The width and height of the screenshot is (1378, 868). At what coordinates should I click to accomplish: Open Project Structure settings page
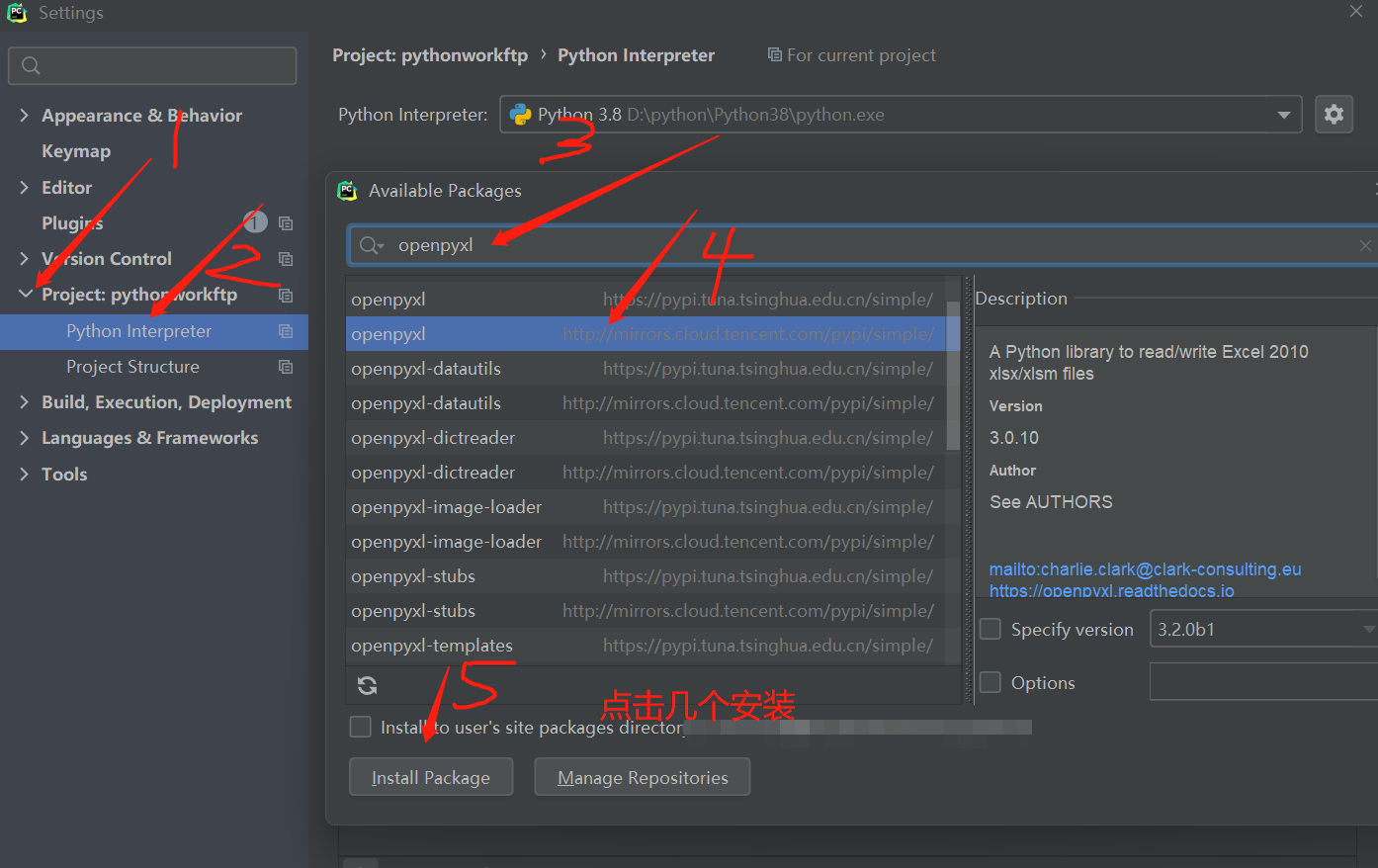coord(132,367)
